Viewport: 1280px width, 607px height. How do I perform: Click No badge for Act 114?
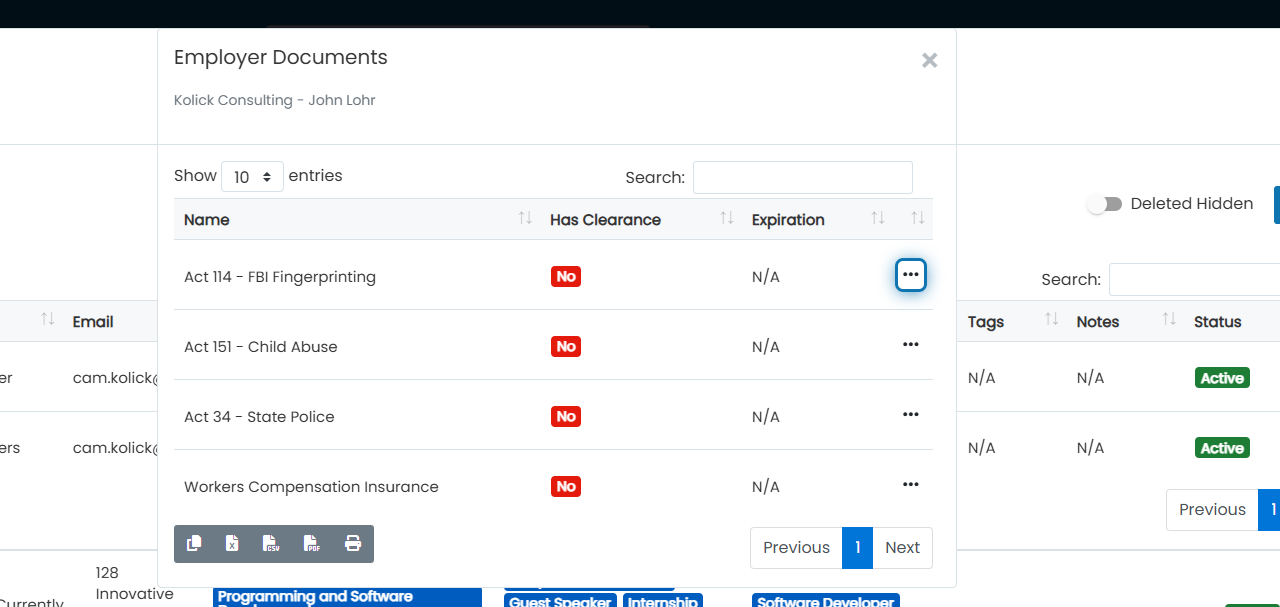click(x=566, y=276)
